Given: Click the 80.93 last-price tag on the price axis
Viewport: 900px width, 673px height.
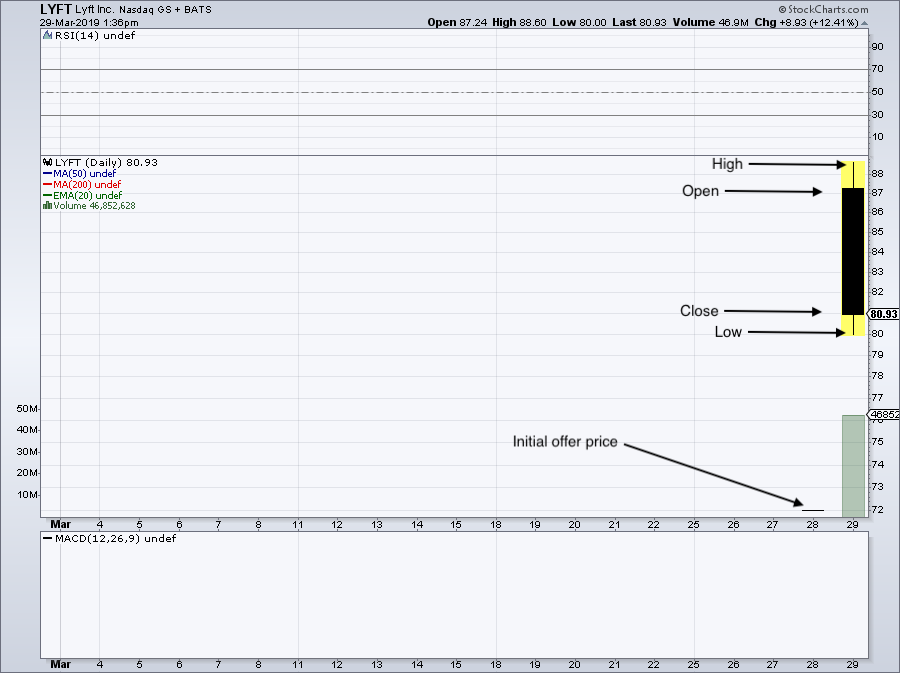Looking at the screenshot, I should (x=883, y=314).
